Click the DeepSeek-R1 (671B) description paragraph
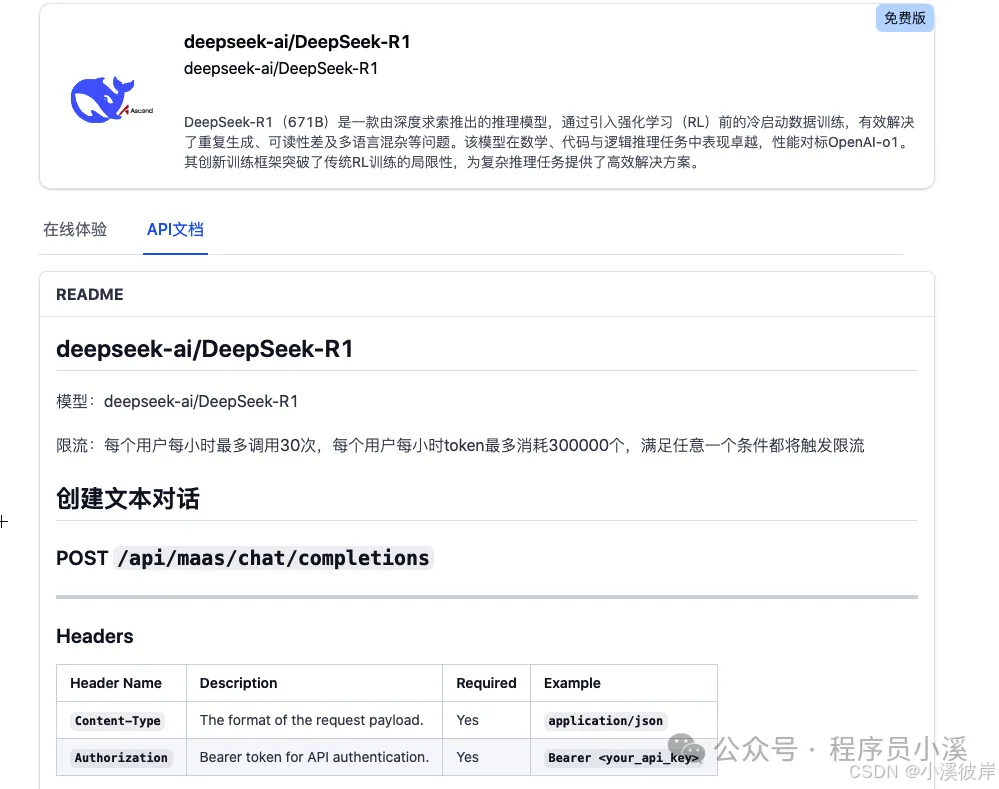The height and width of the screenshot is (789, 999). point(549,141)
